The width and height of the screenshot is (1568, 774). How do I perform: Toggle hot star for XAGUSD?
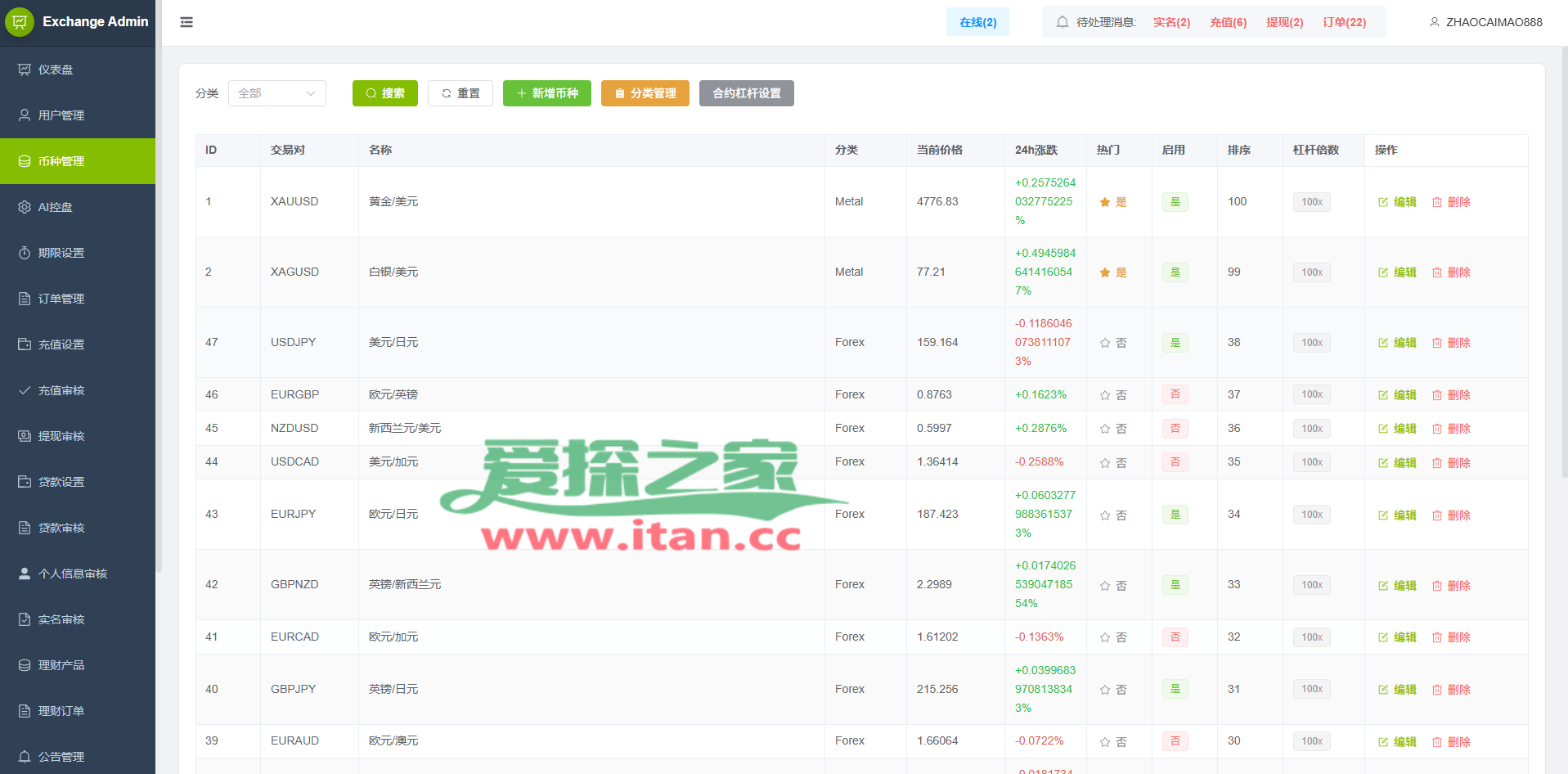(x=1105, y=272)
